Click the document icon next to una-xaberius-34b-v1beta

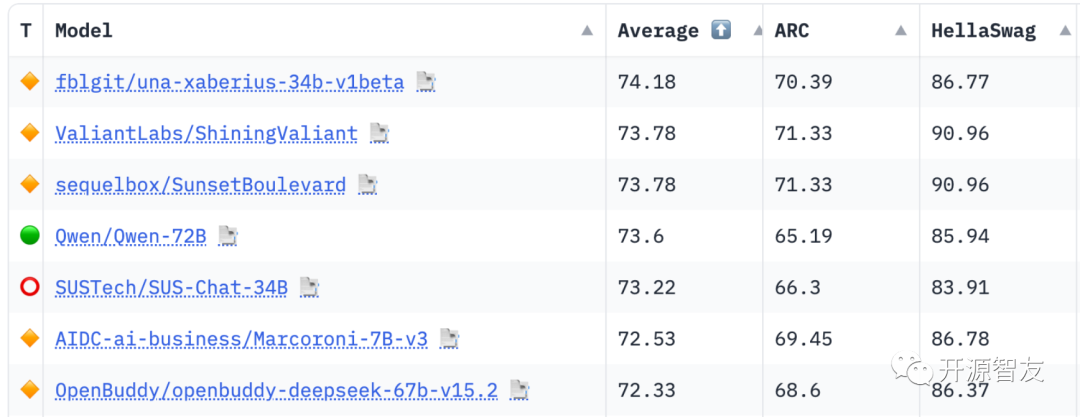click(427, 82)
